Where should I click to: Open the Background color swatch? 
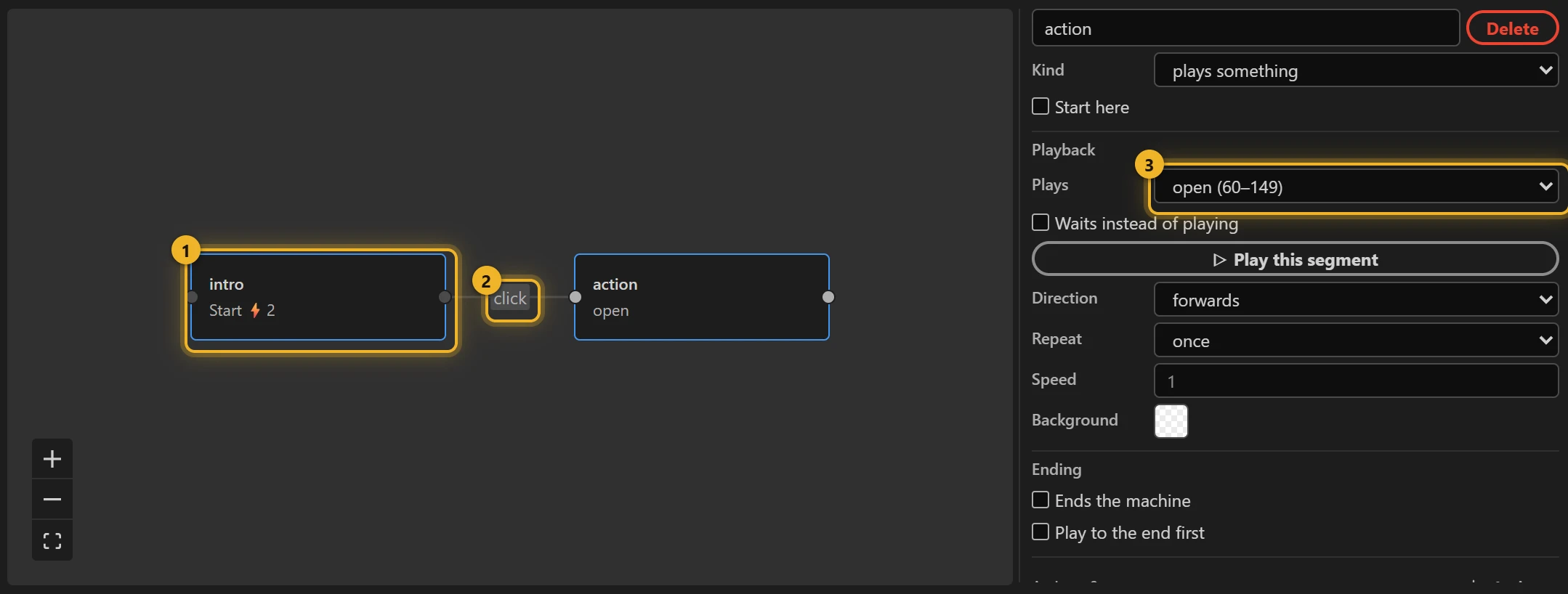point(1171,421)
